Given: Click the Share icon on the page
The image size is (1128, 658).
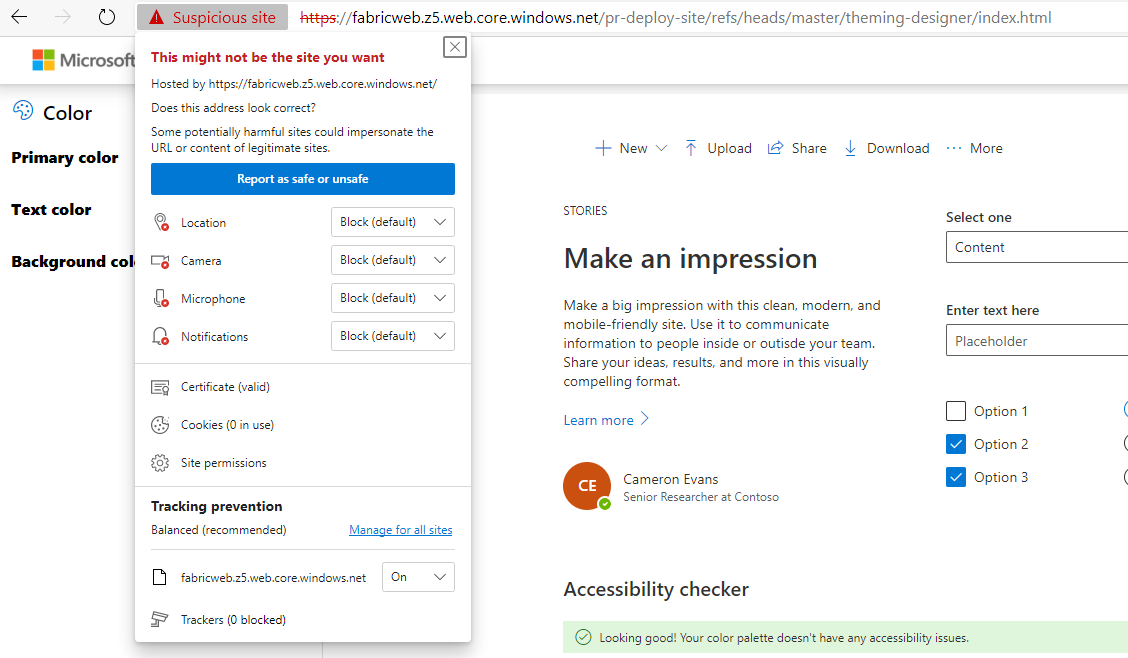Looking at the screenshot, I should [777, 147].
